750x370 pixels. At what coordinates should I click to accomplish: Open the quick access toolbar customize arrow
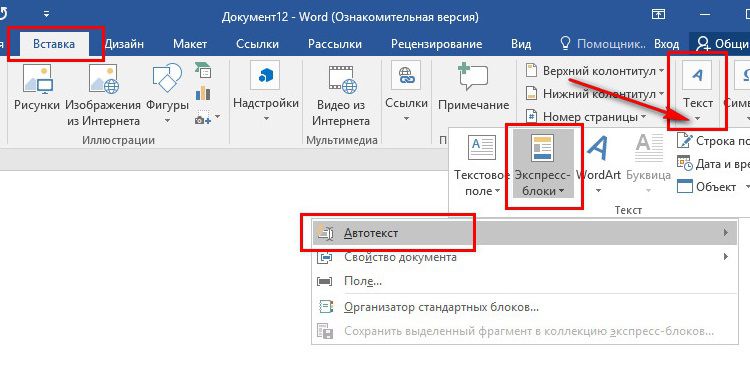[x=46, y=14]
